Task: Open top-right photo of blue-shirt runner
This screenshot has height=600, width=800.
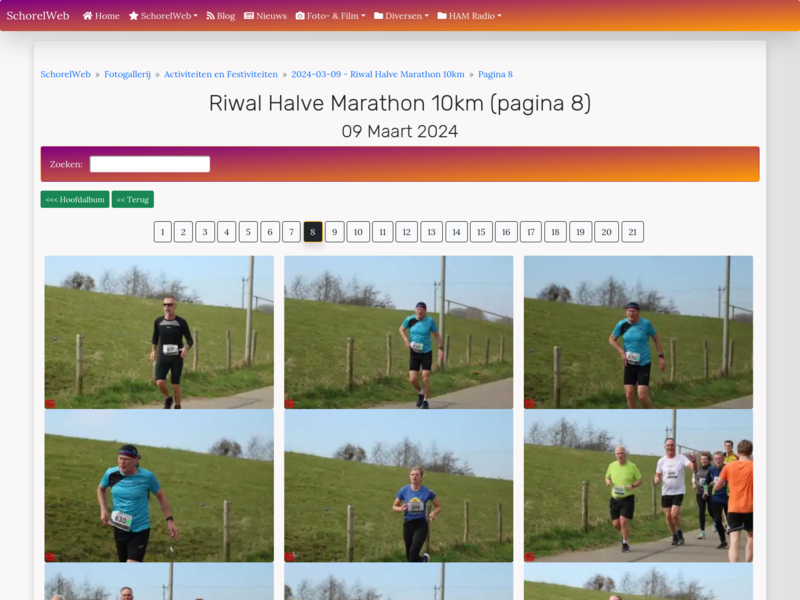Action: [x=638, y=332]
